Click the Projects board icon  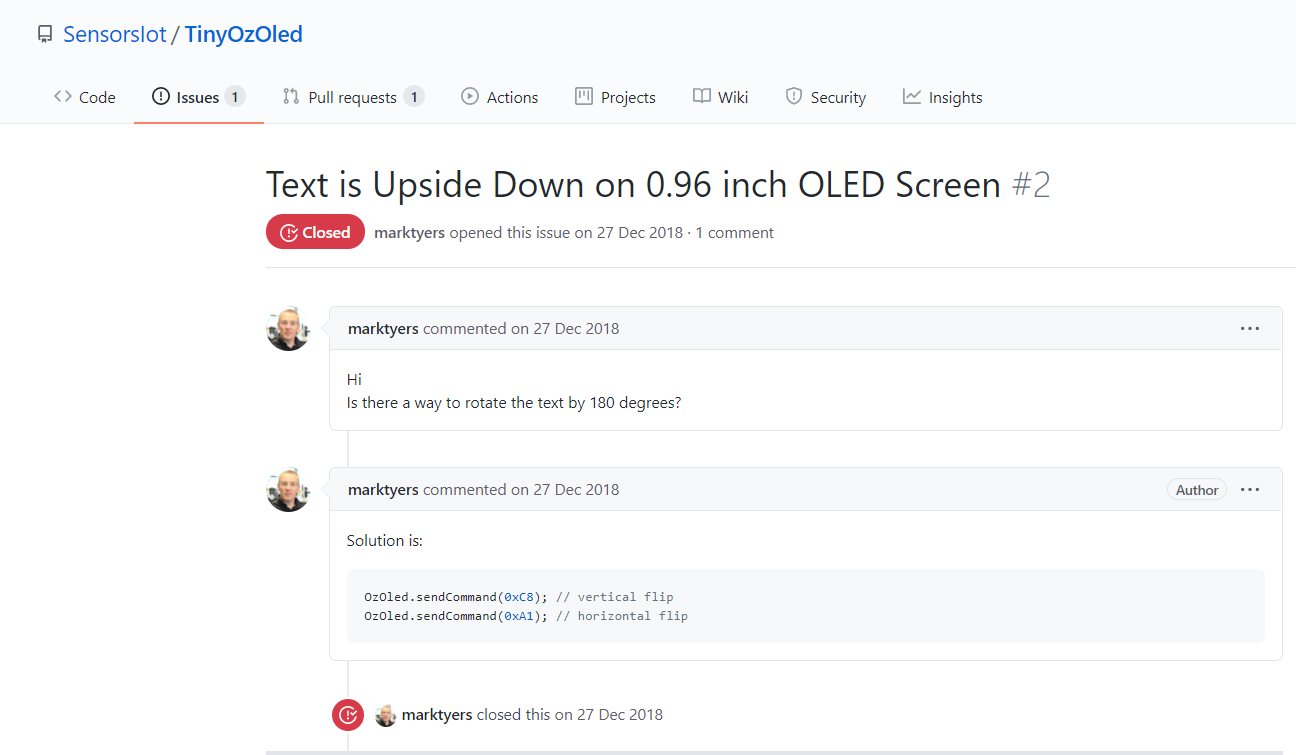click(x=584, y=97)
